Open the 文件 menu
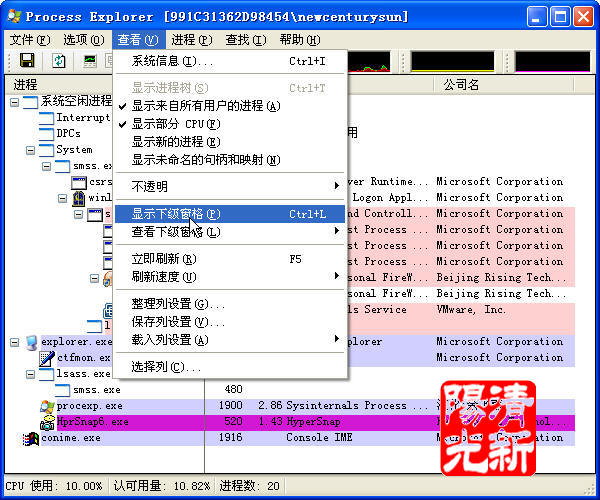The width and height of the screenshot is (600, 500). 30,40
